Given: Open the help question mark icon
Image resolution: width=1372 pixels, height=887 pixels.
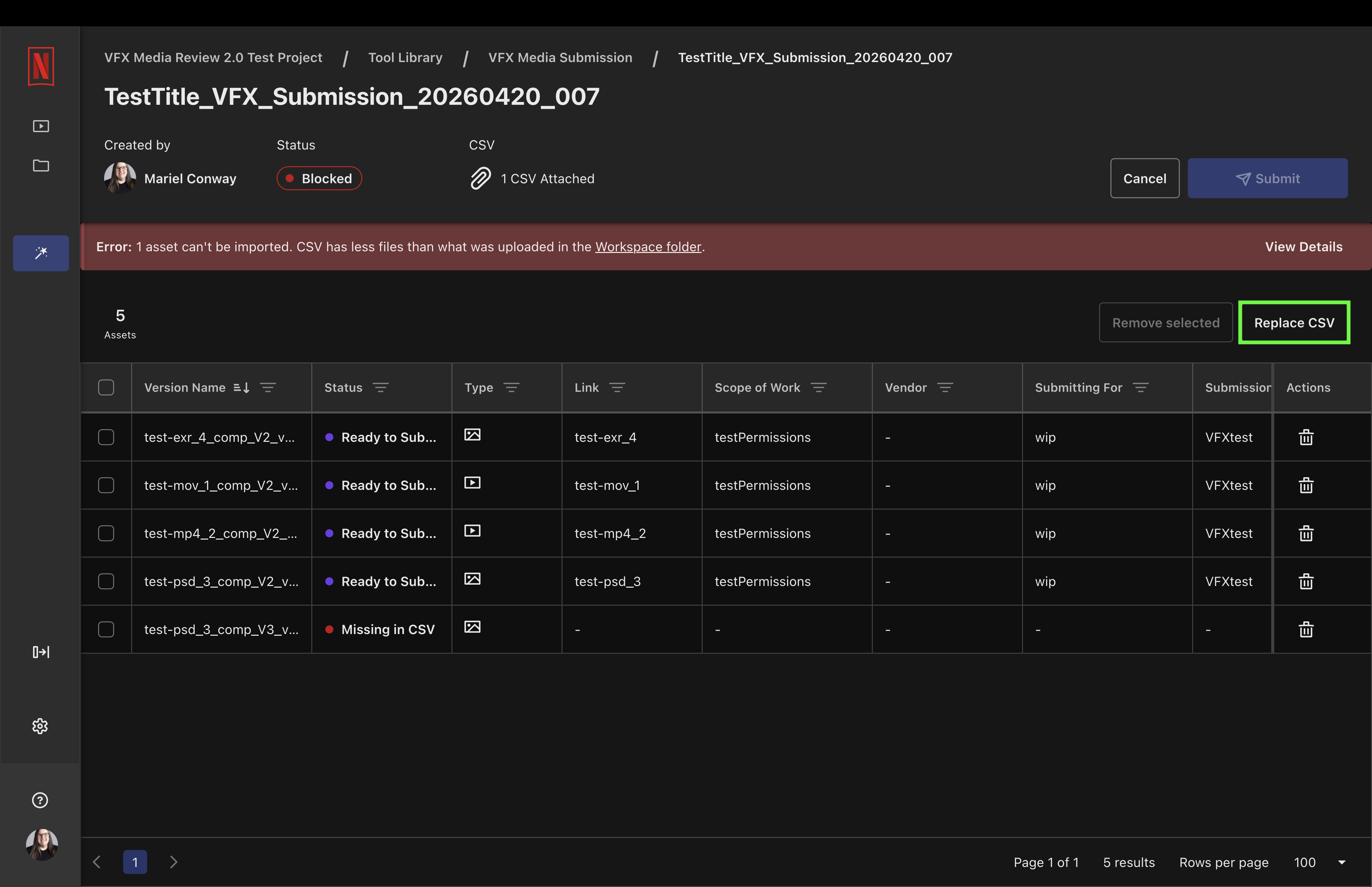Looking at the screenshot, I should [40, 800].
